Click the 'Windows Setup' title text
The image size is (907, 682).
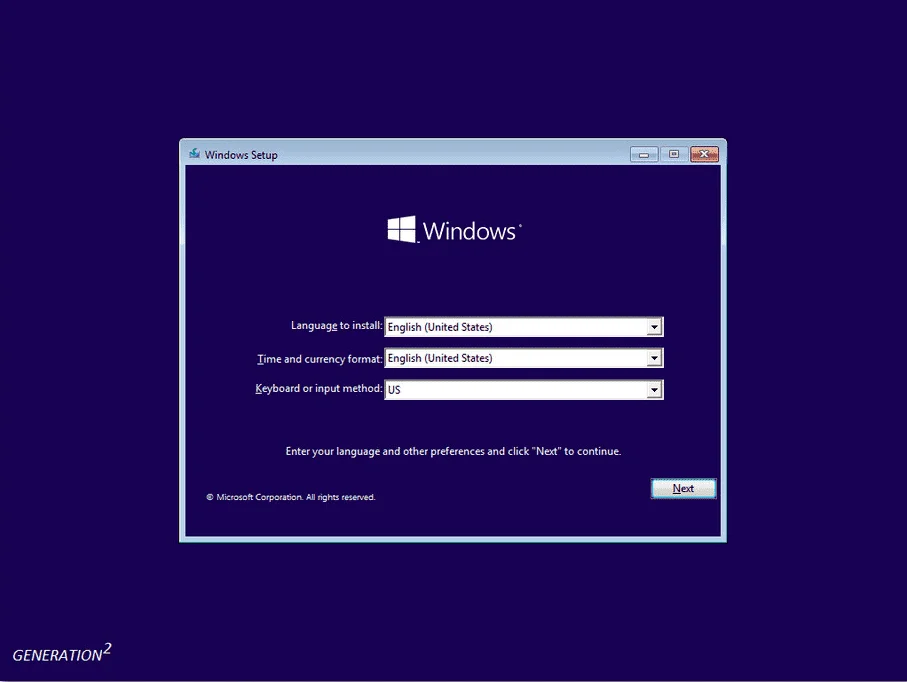click(x=241, y=155)
